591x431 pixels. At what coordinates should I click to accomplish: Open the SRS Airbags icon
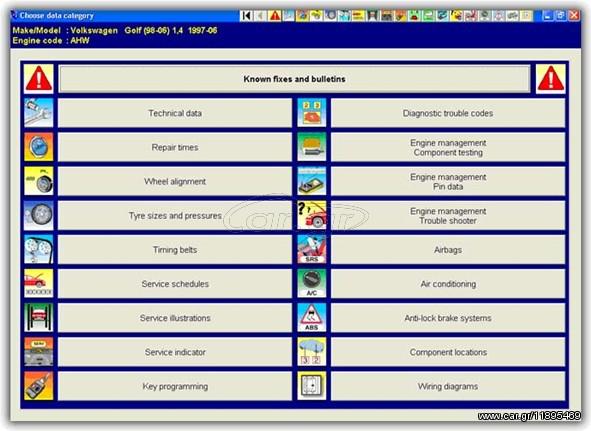pyautogui.click(x=312, y=250)
